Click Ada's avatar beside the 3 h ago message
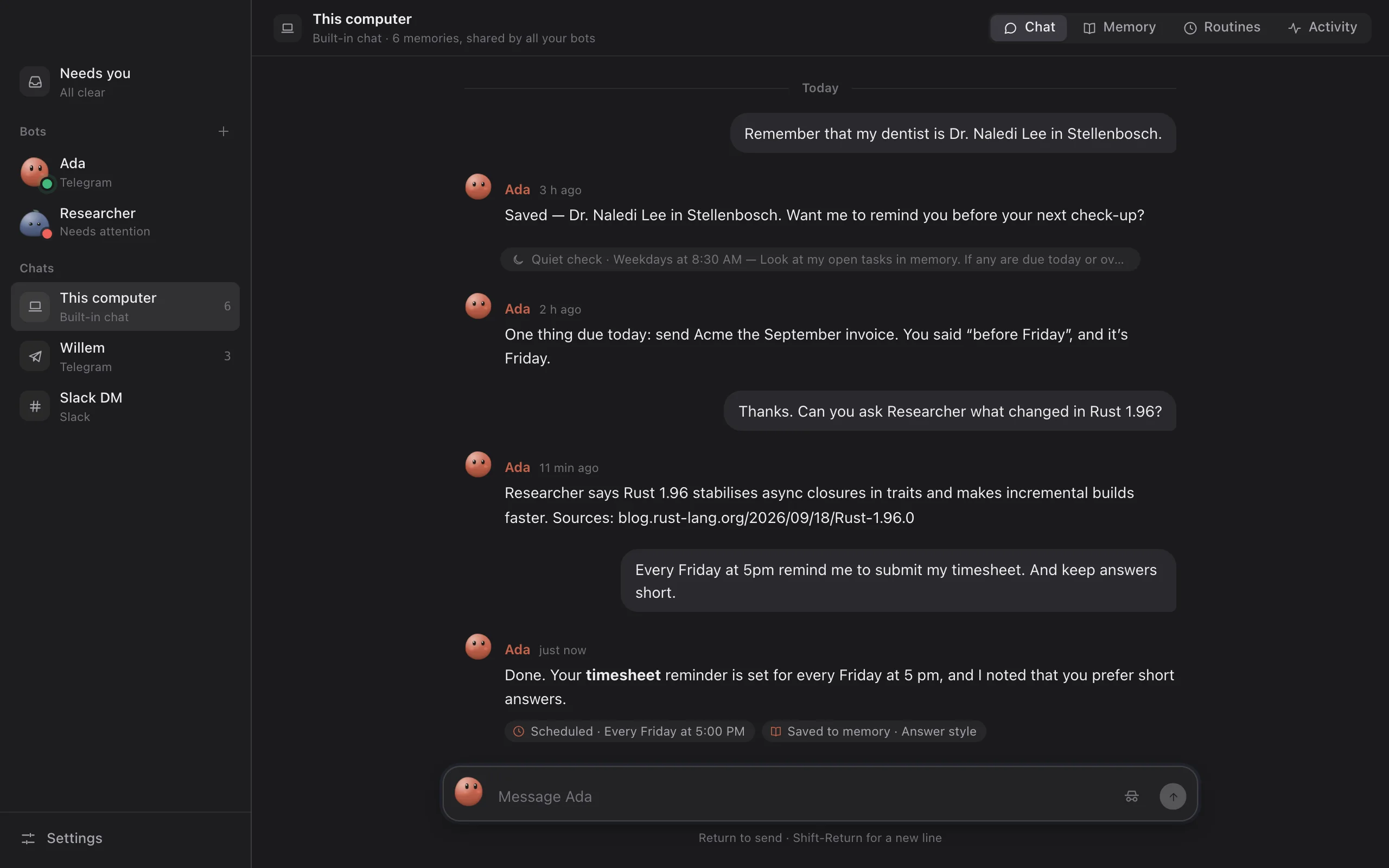 click(478, 187)
